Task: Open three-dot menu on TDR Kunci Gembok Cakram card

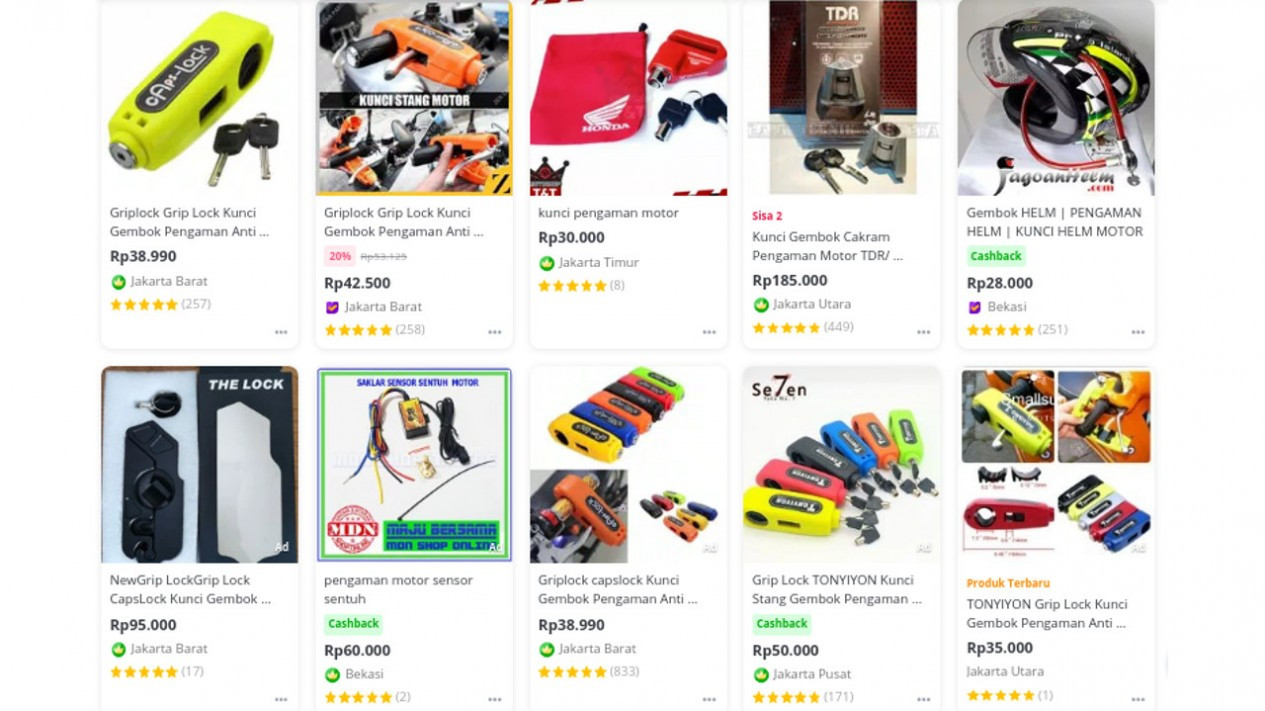Action: click(x=923, y=332)
